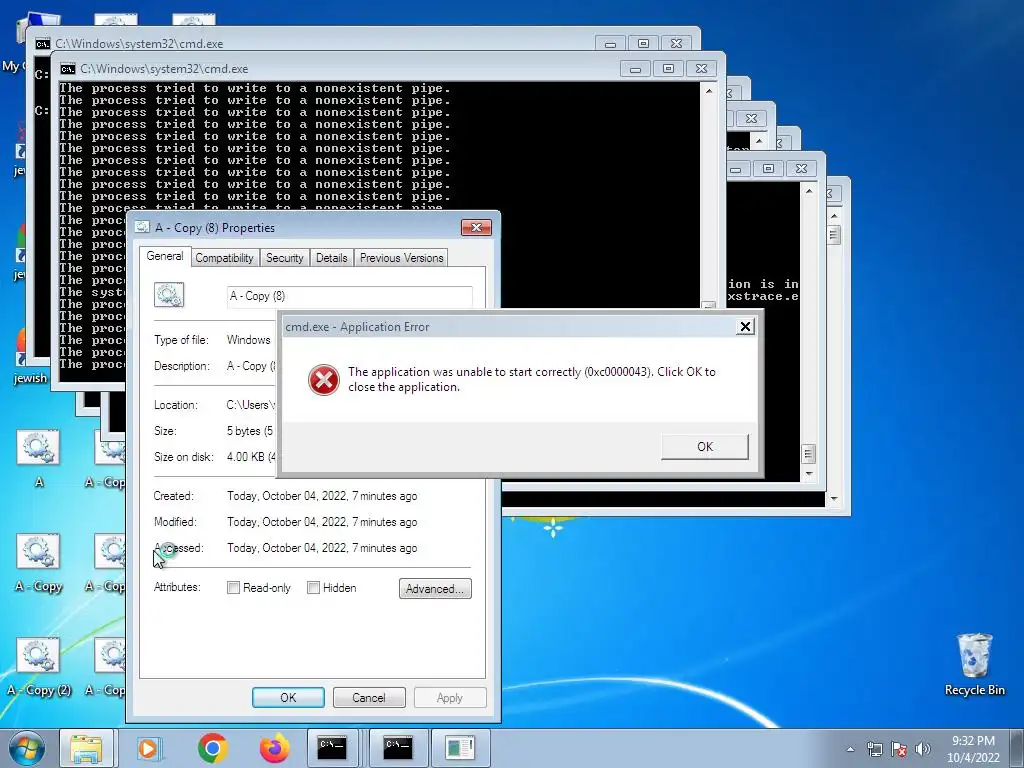Show hidden tray icons arrow
This screenshot has height=768, width=1024.
pos(850,749)
